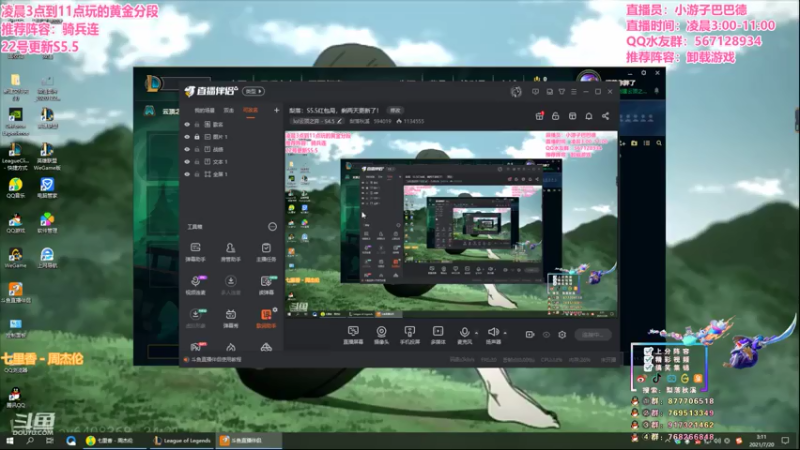Open the 弹幕秀 tool
Screen dimensions: 800x450
tap(231, 318)
